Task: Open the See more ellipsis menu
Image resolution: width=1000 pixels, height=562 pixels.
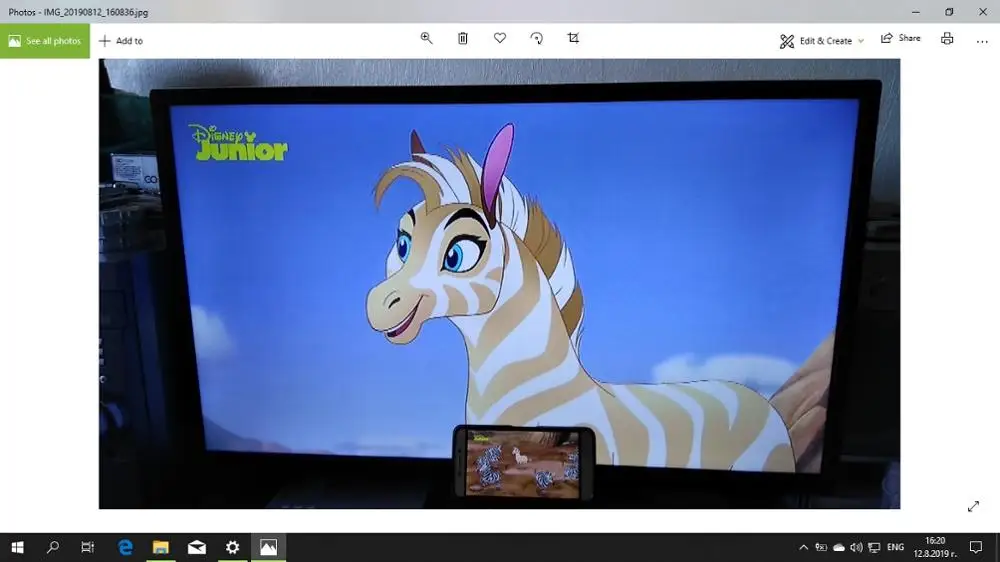Action: [982, 41]
